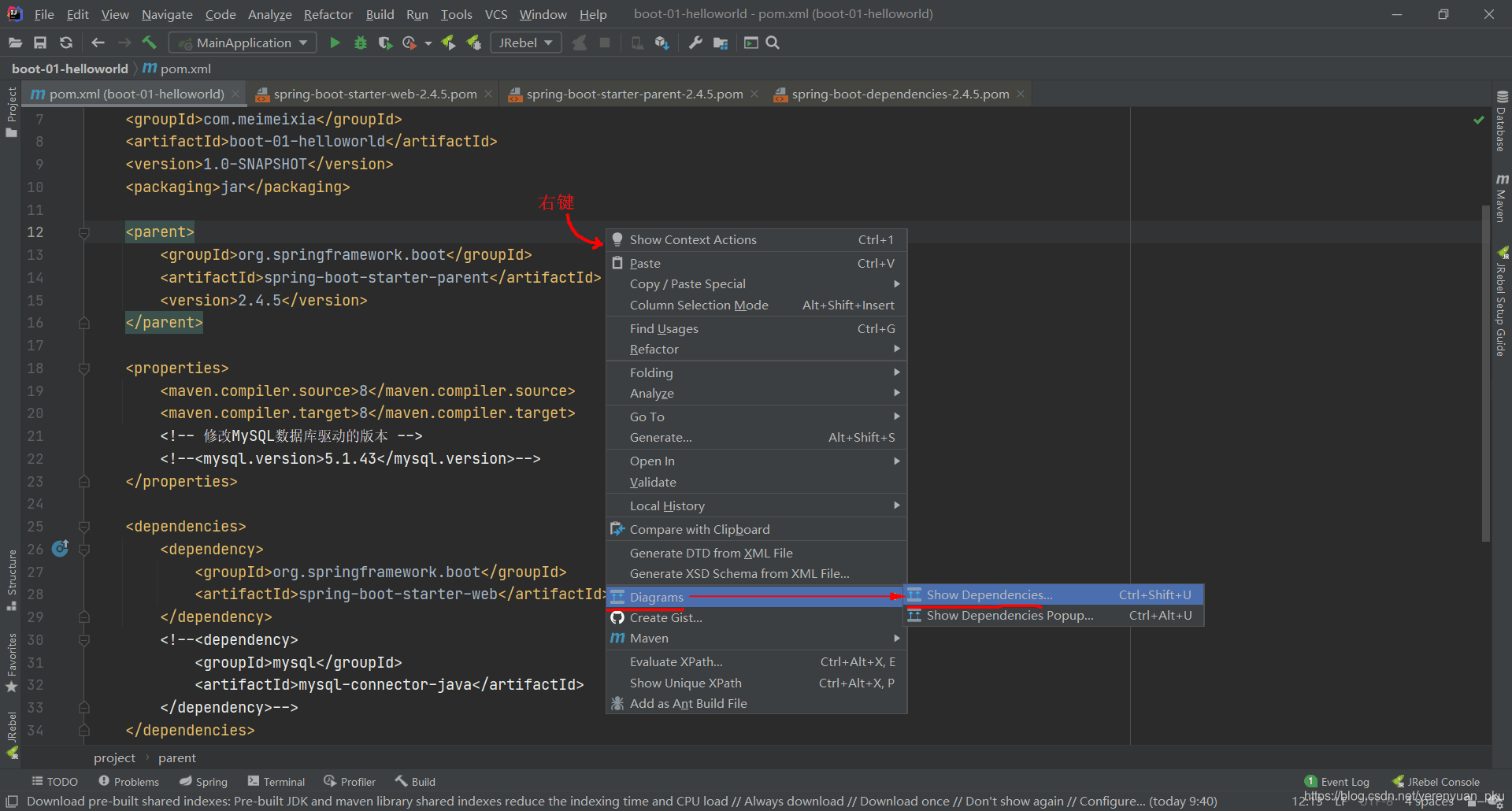The image size is (1512, 811).
Task: Open the Favorites tool window
Action: pyautogui.click(x=11, y=662)
